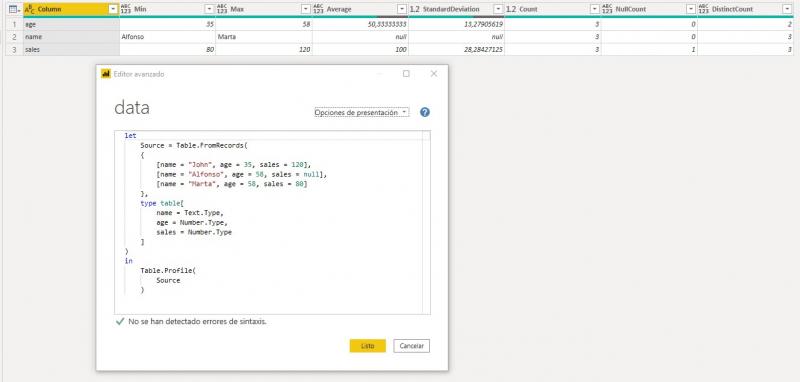
Task: Click the decimal type icon of Count column
Action: (511, 9)
